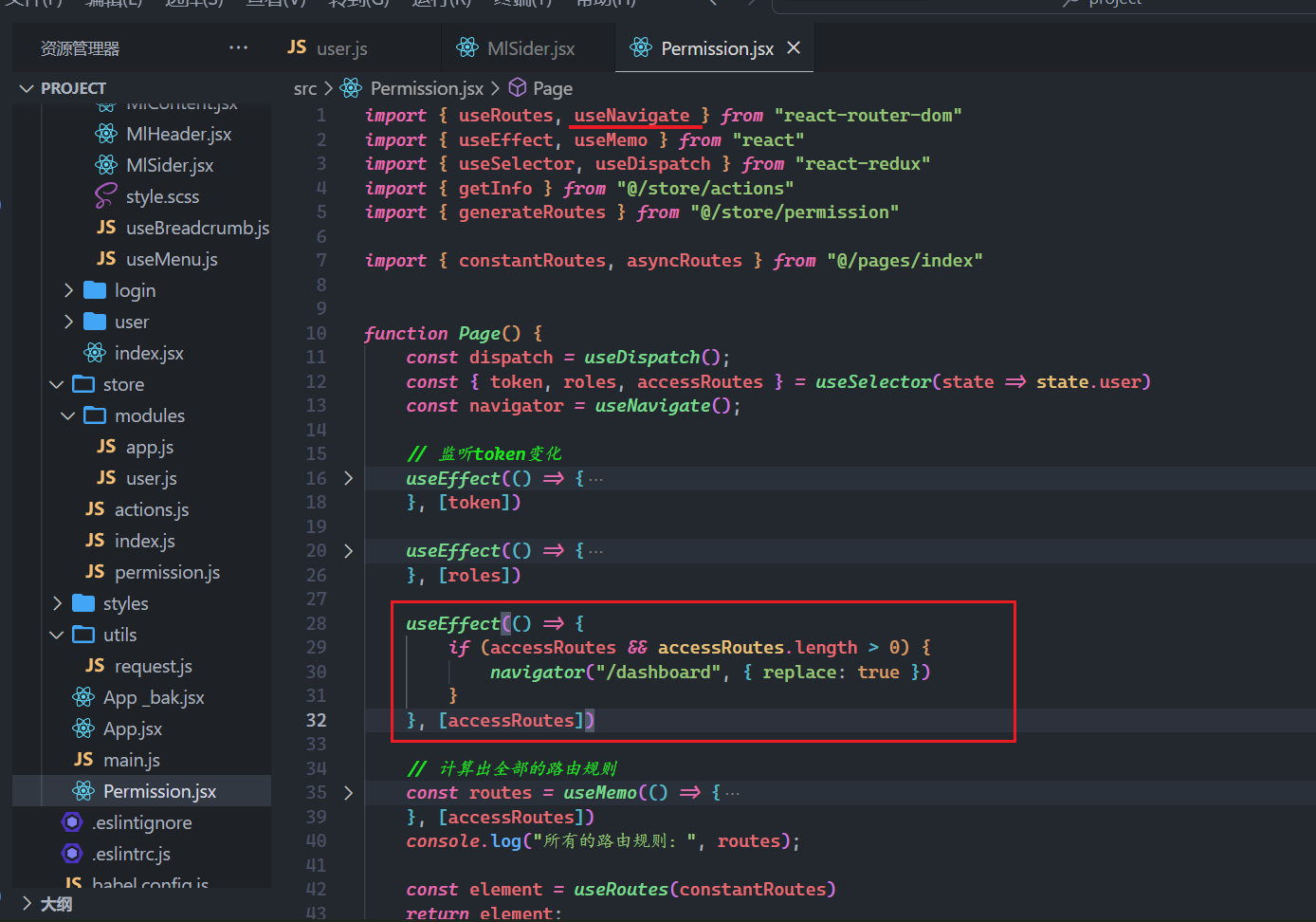Viewport: 1316px width, 922px height.
Task: Open main.js file
Action: click(132, 760)
